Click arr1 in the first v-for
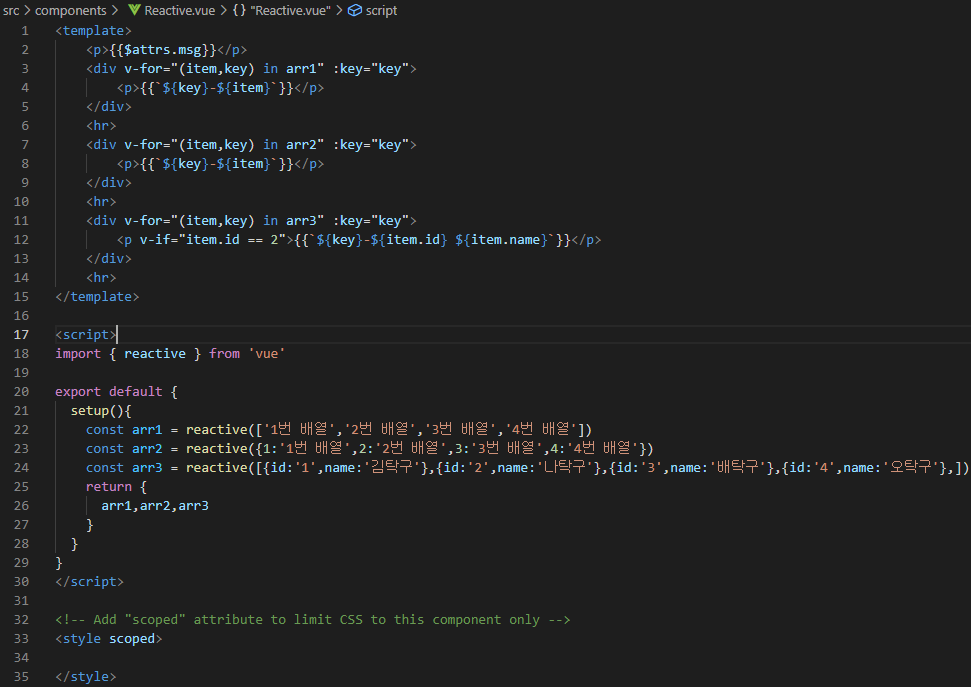Image resolution: width=971 pixels, height=687 pixels. tap(301, 69)
